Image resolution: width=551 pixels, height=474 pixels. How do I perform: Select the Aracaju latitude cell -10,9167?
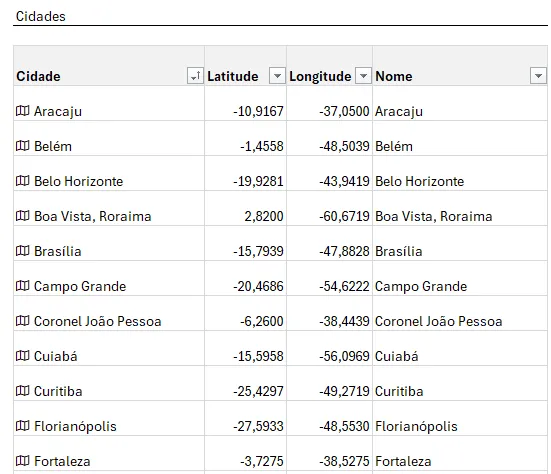click(245, 104)
